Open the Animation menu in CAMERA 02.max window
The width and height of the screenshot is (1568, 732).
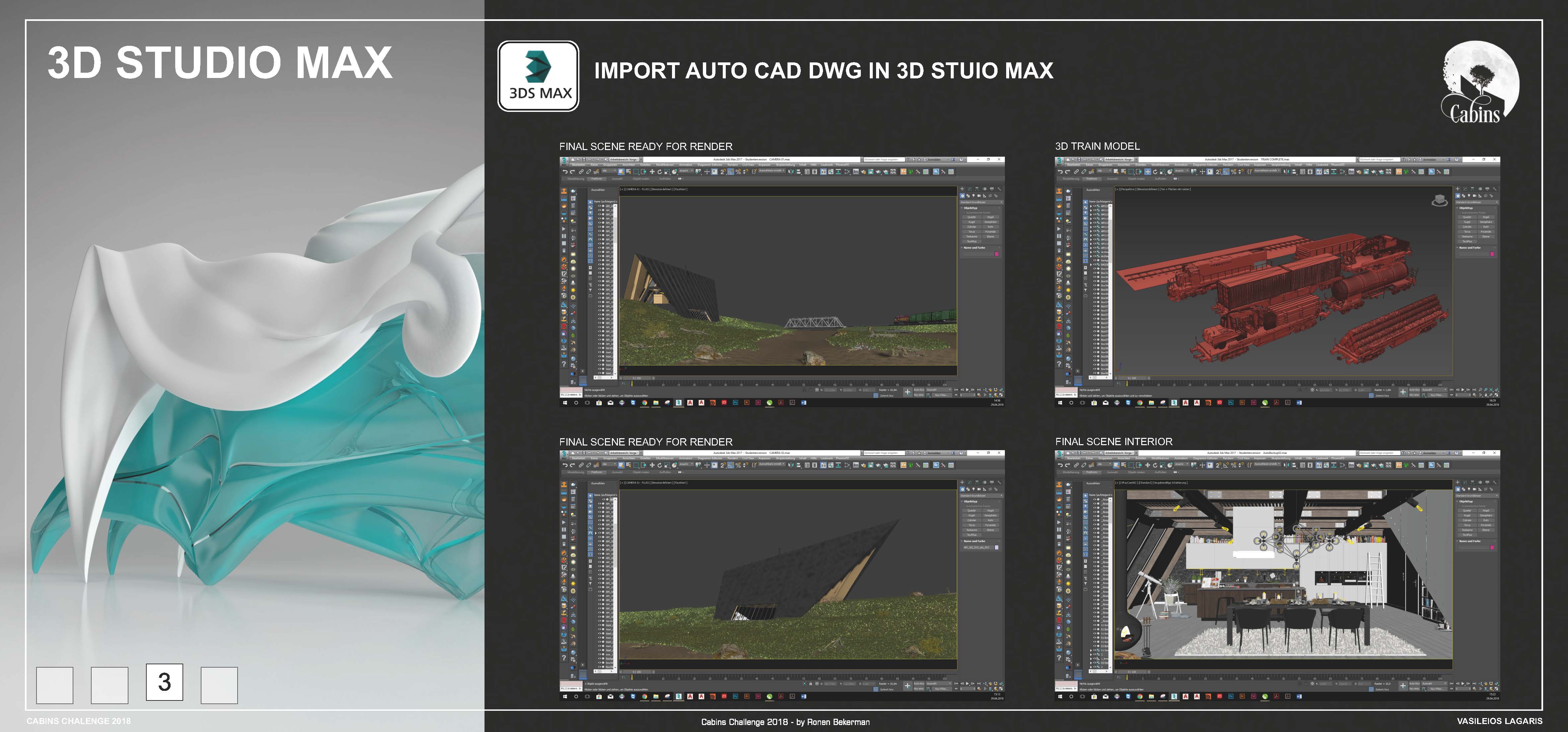[686, 458]
